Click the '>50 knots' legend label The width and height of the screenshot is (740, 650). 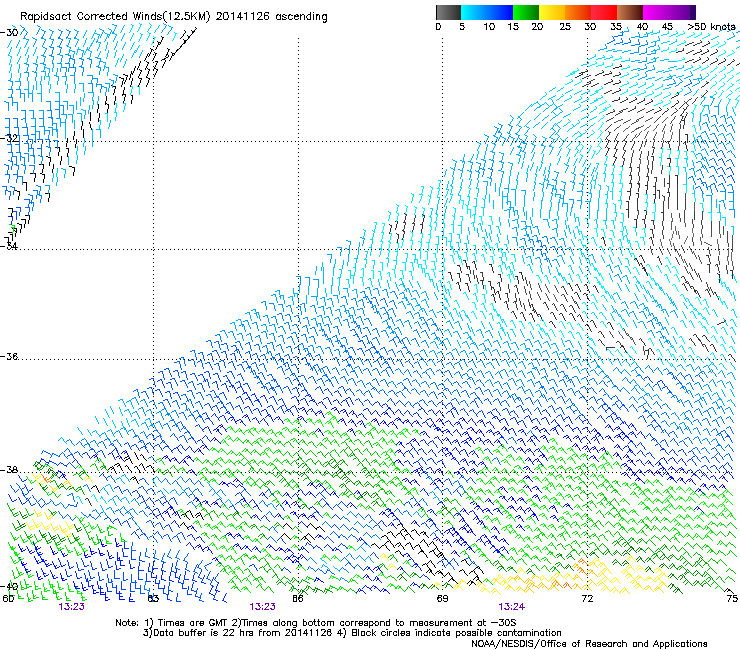(x=712, y=27)
